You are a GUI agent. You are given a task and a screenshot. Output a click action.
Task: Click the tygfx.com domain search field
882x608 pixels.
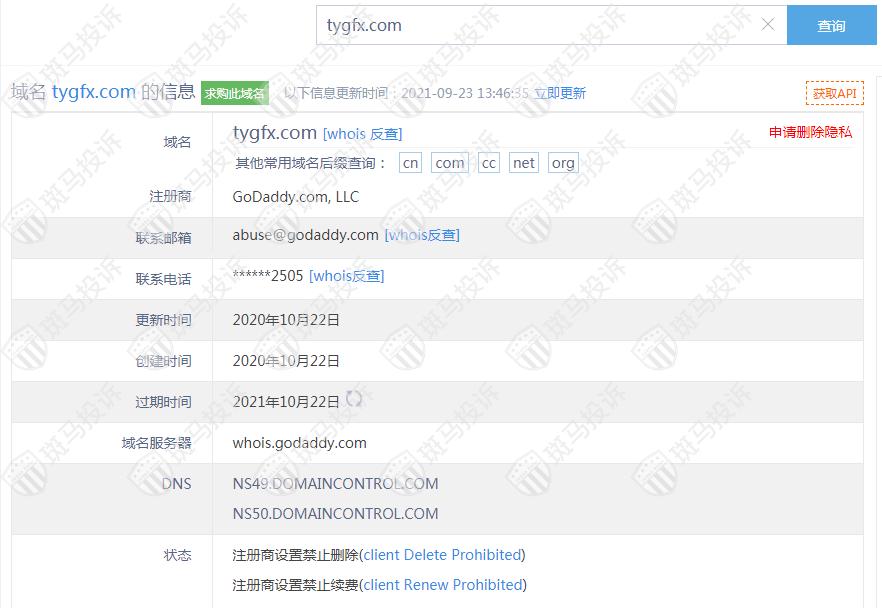coord(540,26)
